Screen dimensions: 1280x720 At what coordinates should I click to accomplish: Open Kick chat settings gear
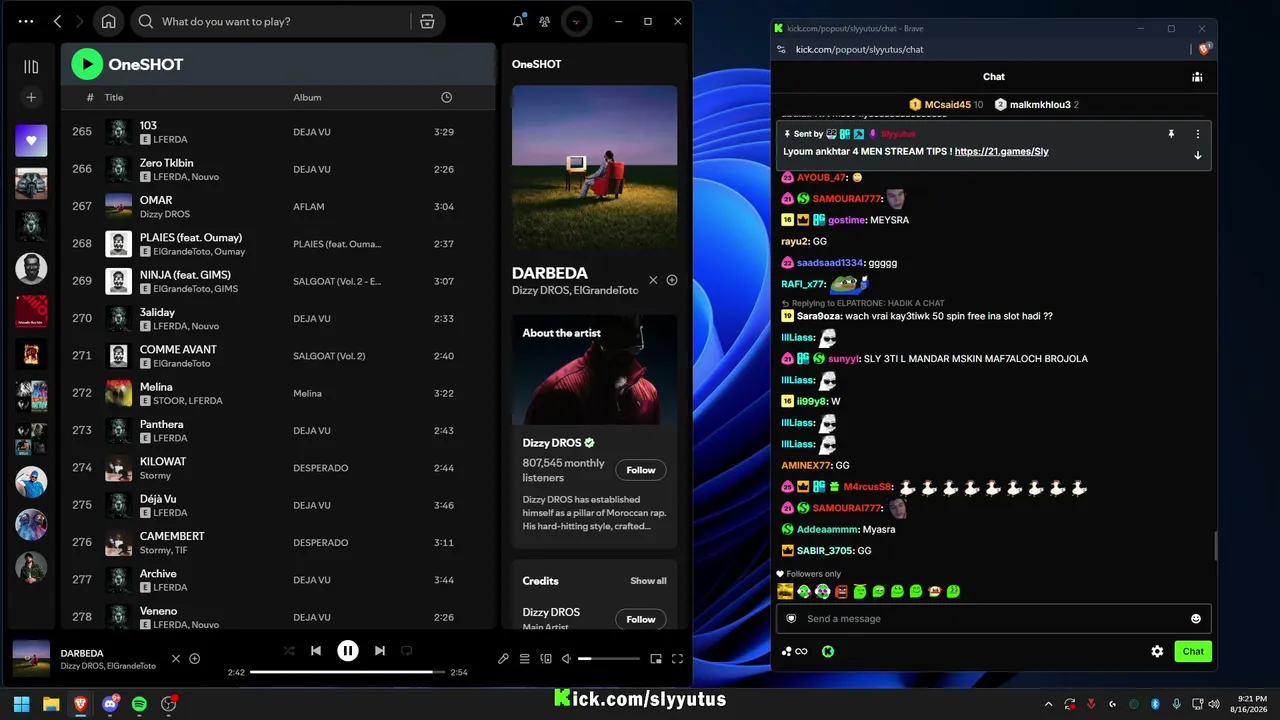(x=1157, y=651)
